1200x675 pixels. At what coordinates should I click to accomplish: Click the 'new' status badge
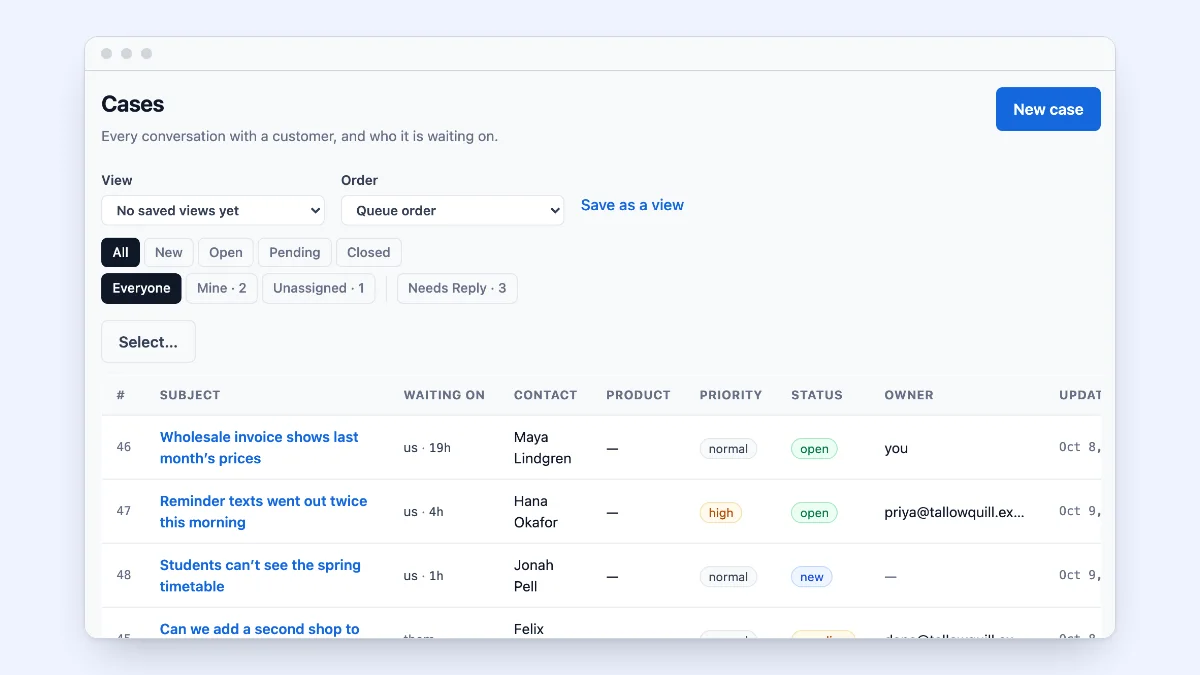pyautogui.click(x=812, y=577)
